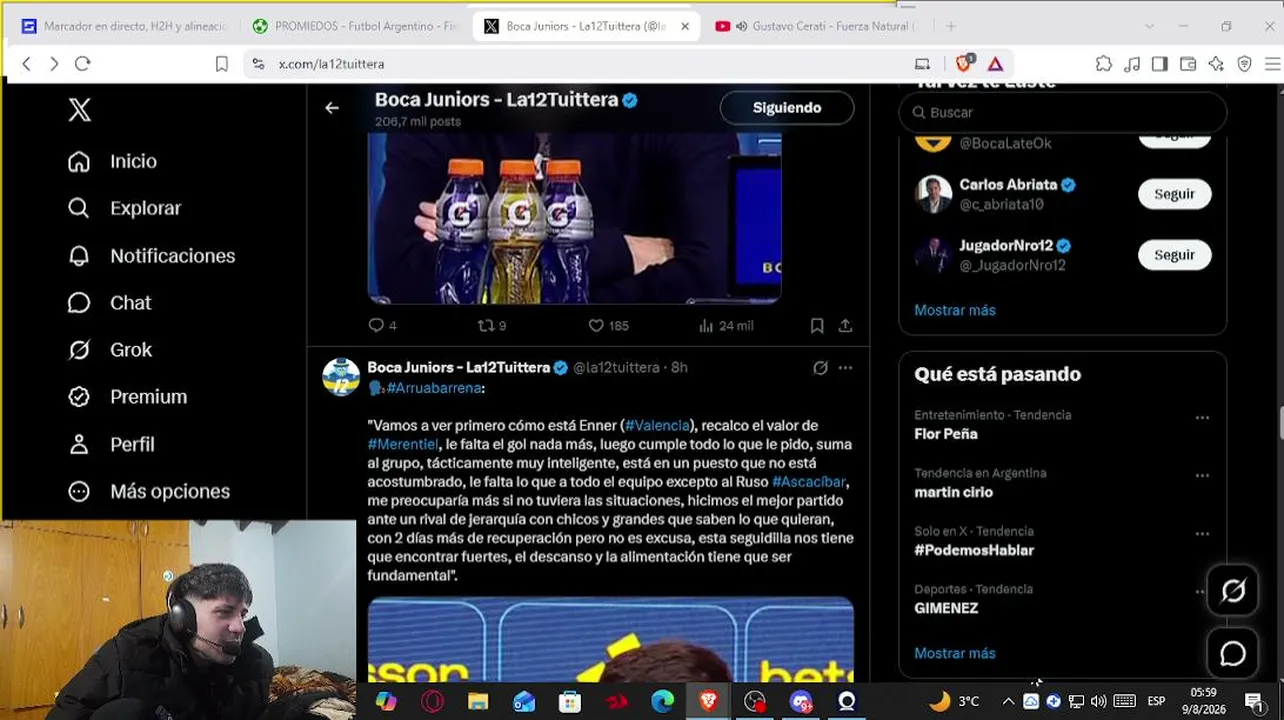Open the floating chat messages button

[x=1233, y=653]
